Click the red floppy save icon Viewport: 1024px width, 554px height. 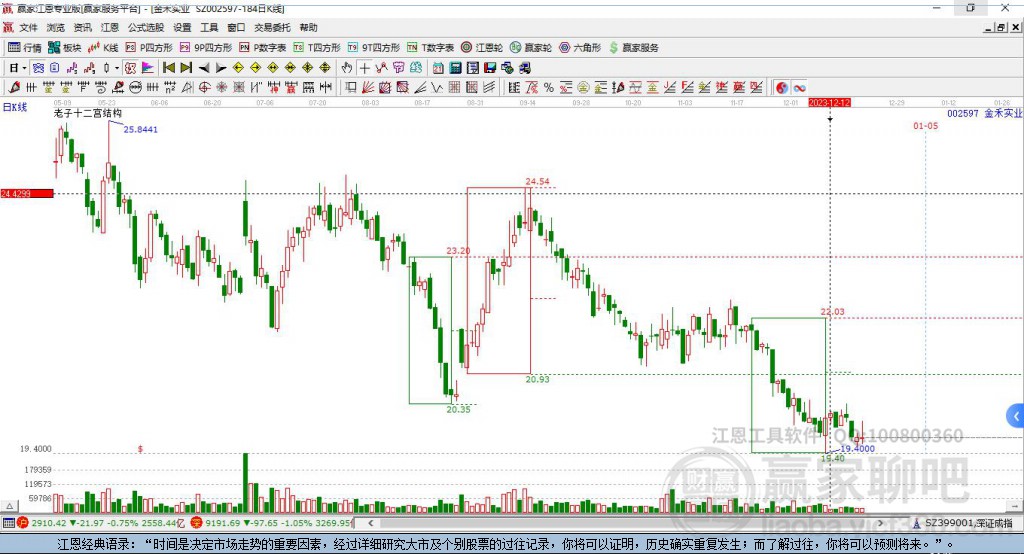[490, 67]
